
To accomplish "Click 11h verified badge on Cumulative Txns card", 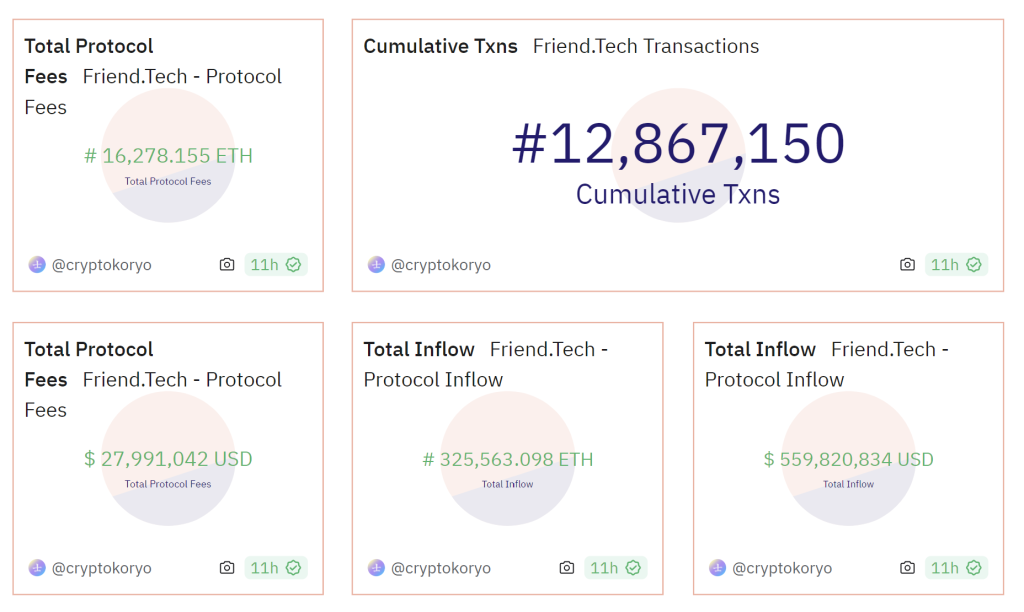I will click(x=956, y=265).
